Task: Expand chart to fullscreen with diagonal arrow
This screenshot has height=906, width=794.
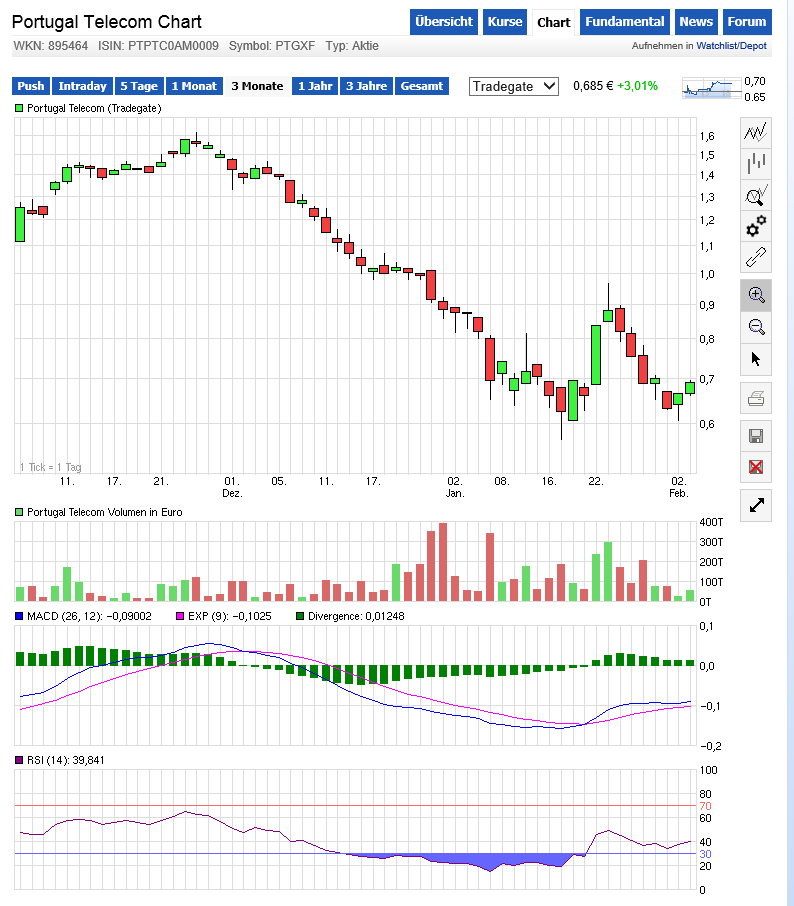Action: [x=756, y=506]
